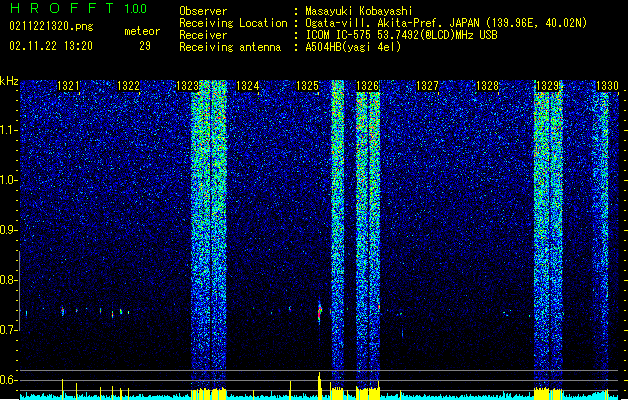Click the 1323 time marker
629x400 pixels.
[x=188, y=85]
